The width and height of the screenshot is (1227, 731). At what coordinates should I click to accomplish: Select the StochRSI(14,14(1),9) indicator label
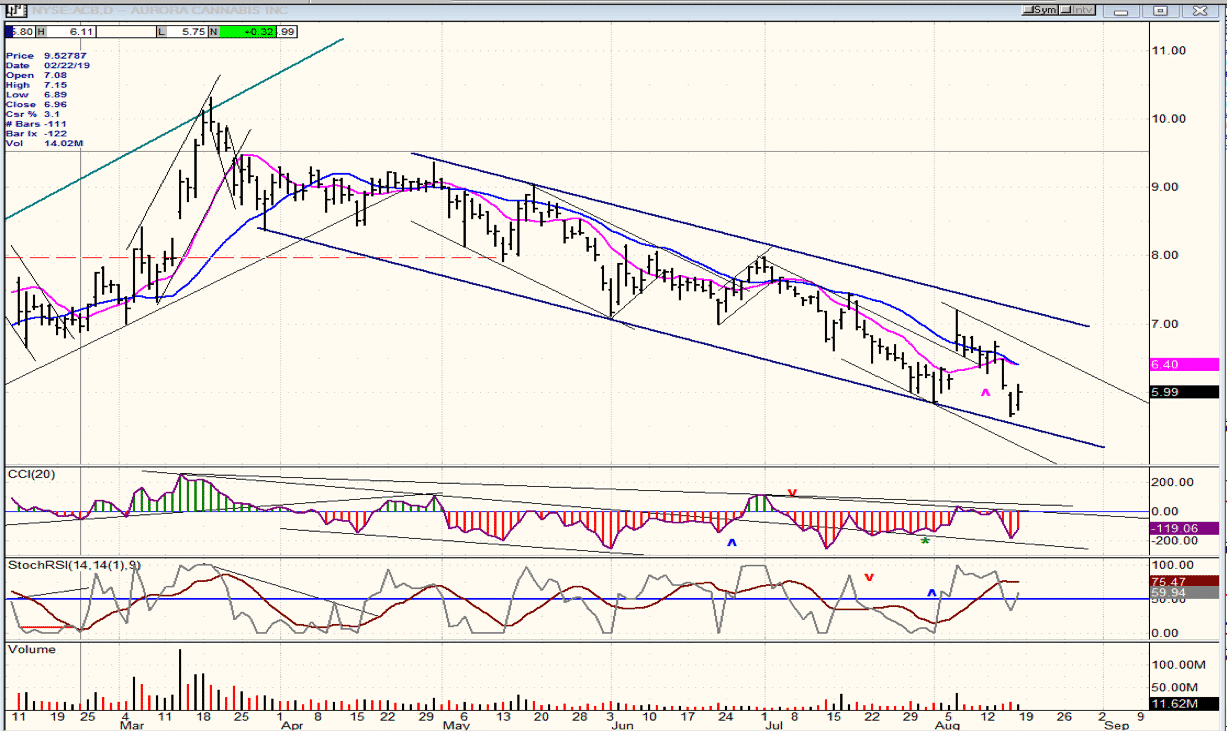[75, 565]
